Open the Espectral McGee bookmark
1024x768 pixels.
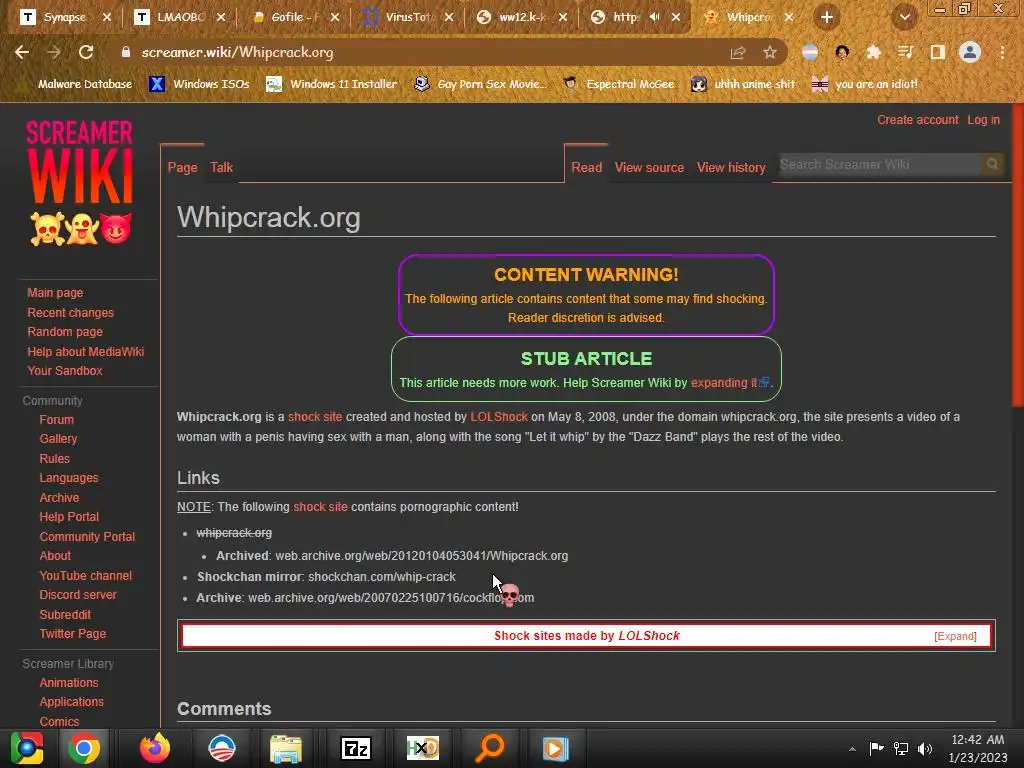(619, 84)
